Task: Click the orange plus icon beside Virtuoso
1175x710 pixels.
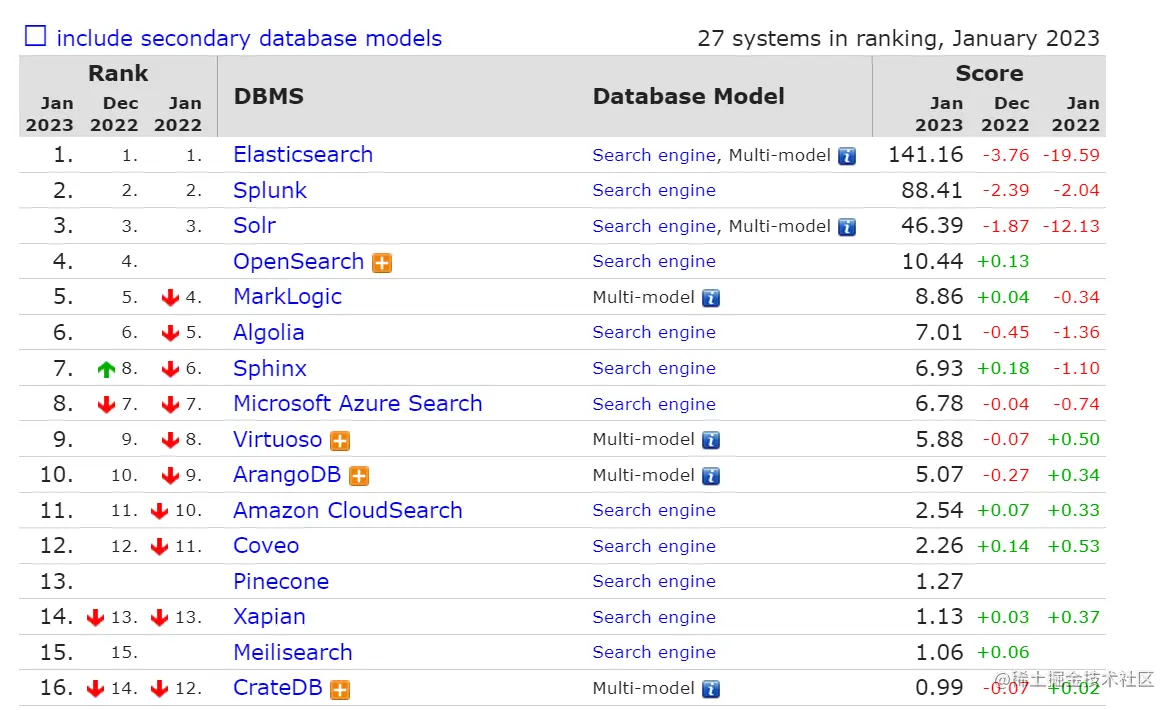Action: (x=340, y=441)
